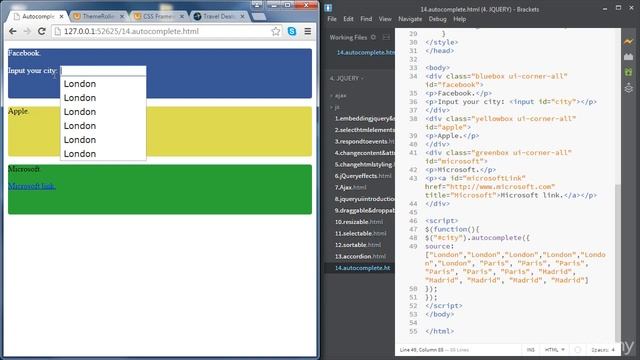Click the layers stack icon in Brackets sidebar
The image size is (640, 360).
629,88
